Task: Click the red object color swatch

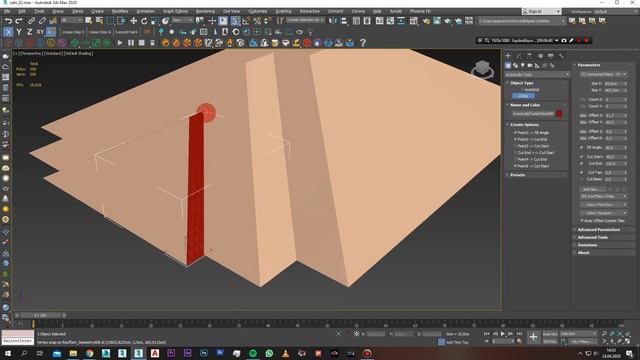Action: (559, 114)
